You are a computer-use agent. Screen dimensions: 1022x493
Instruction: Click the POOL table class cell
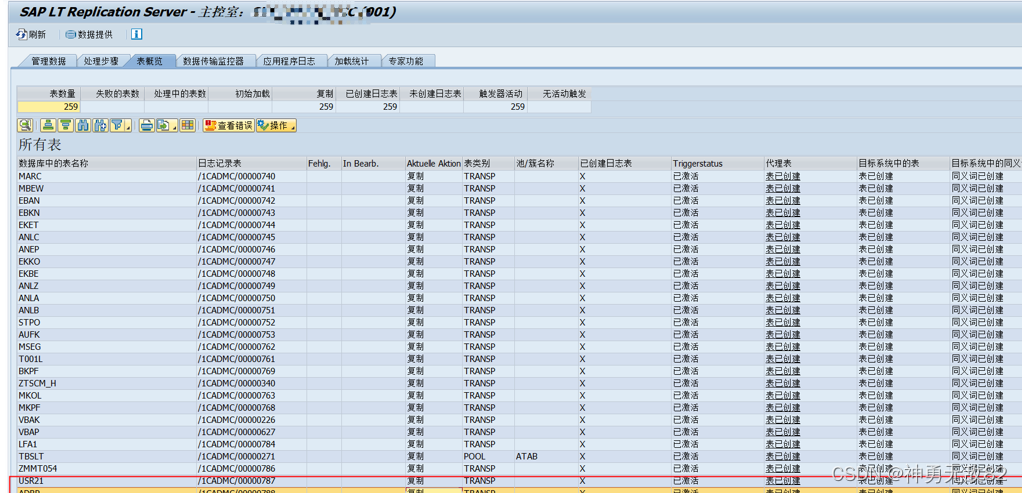point(488,456)
